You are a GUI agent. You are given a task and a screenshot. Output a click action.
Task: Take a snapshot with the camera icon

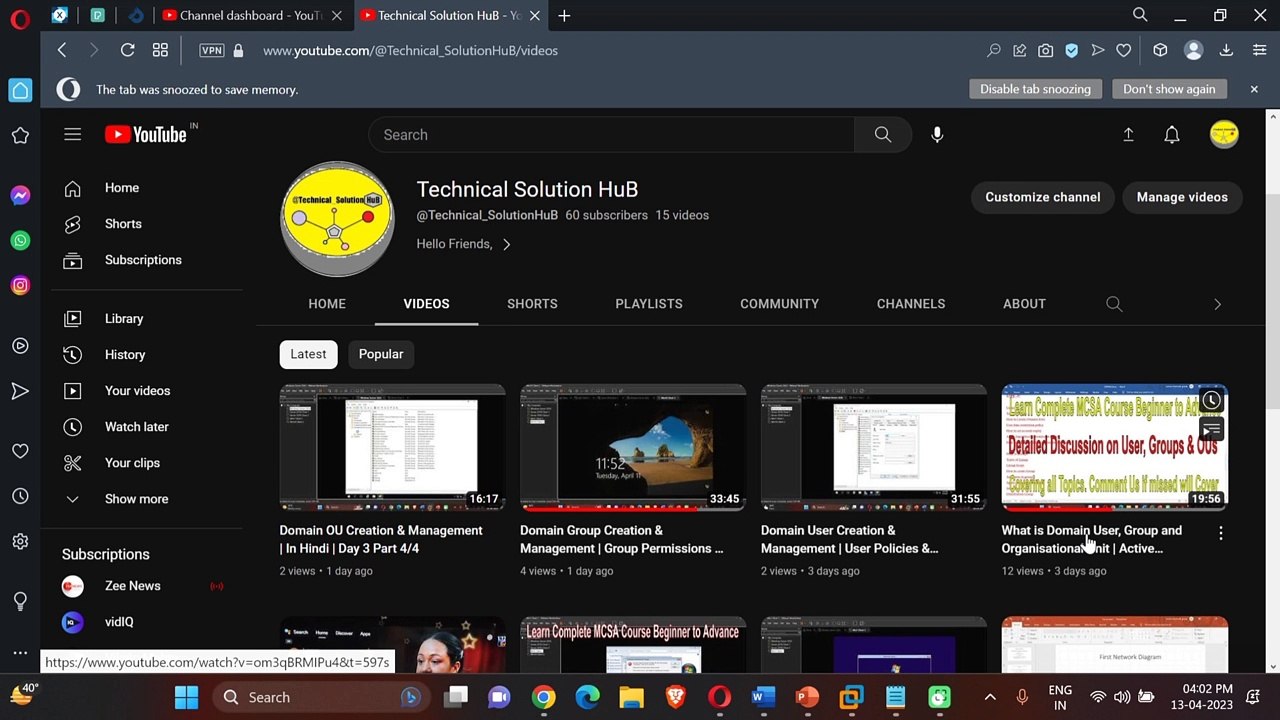coord(1045,50)
